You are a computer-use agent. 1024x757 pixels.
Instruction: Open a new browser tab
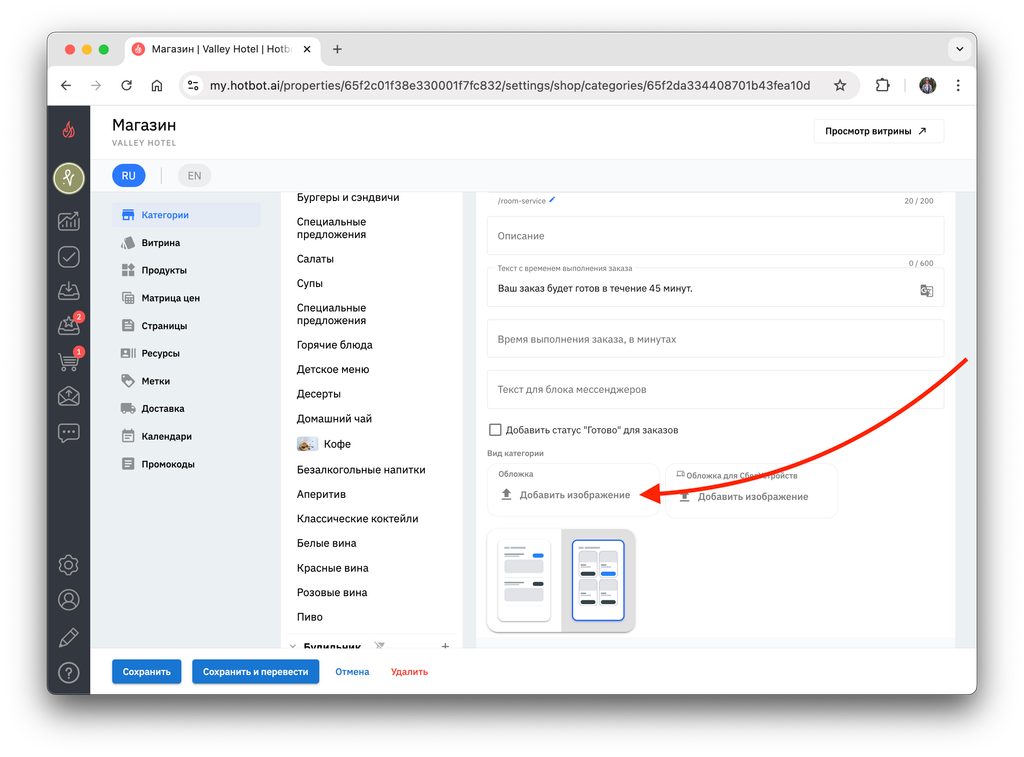click(x=337, y=49)
